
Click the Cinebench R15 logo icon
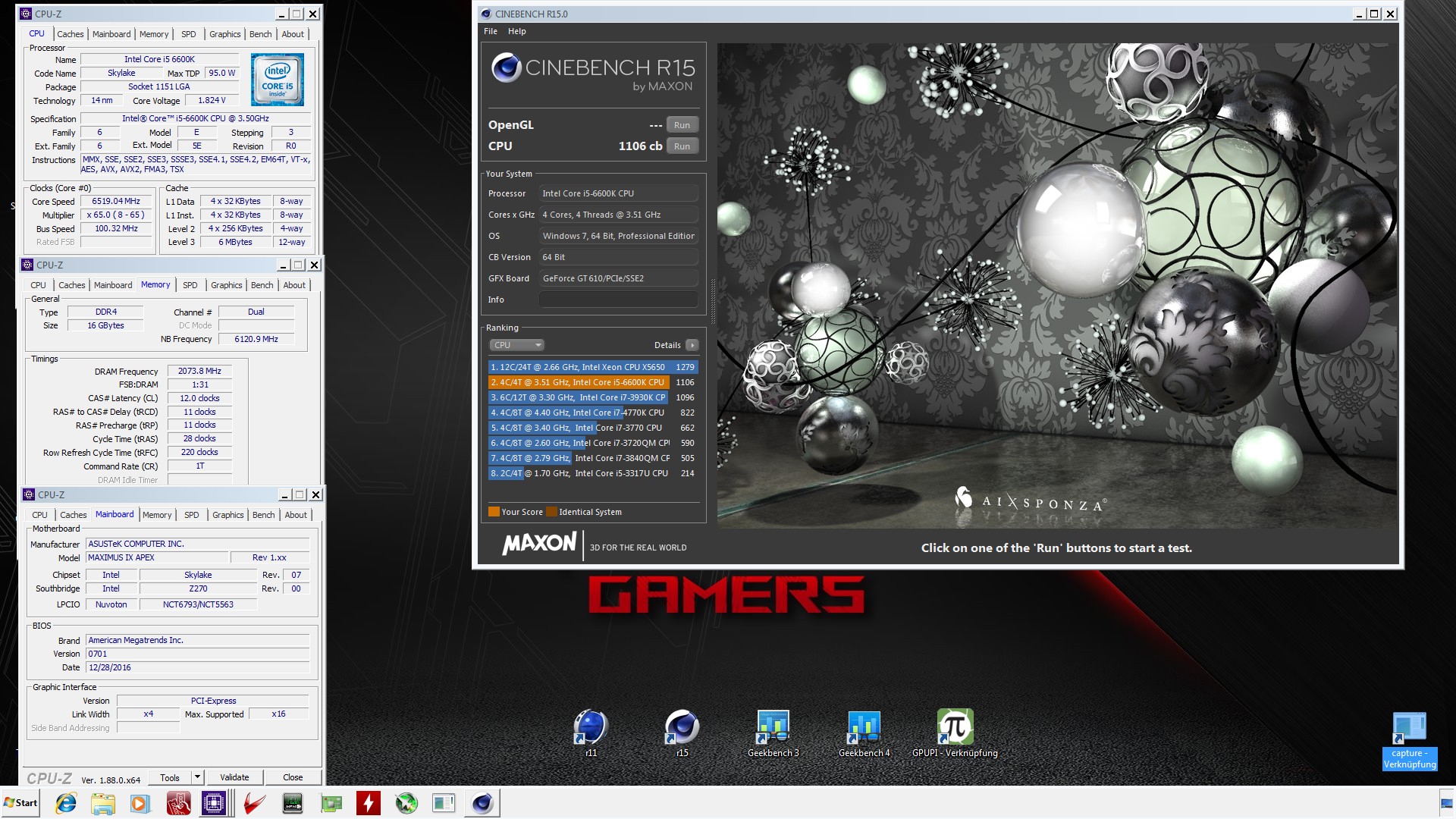click(x=506, y=67)
